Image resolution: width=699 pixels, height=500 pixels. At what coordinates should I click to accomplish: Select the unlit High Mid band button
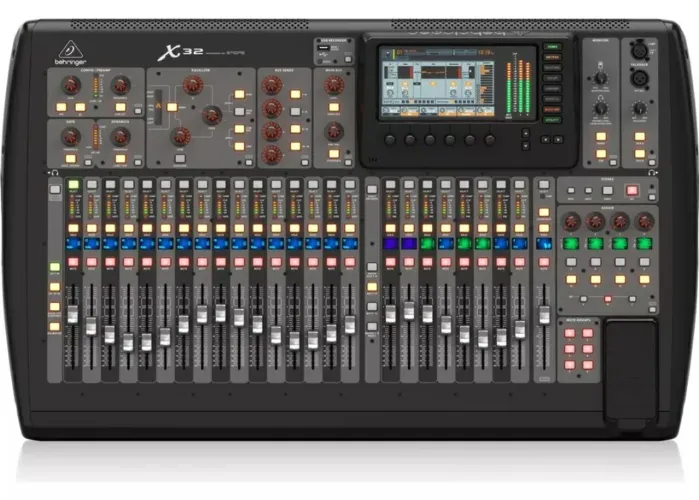pyautogui.click(x=239, y=111)
